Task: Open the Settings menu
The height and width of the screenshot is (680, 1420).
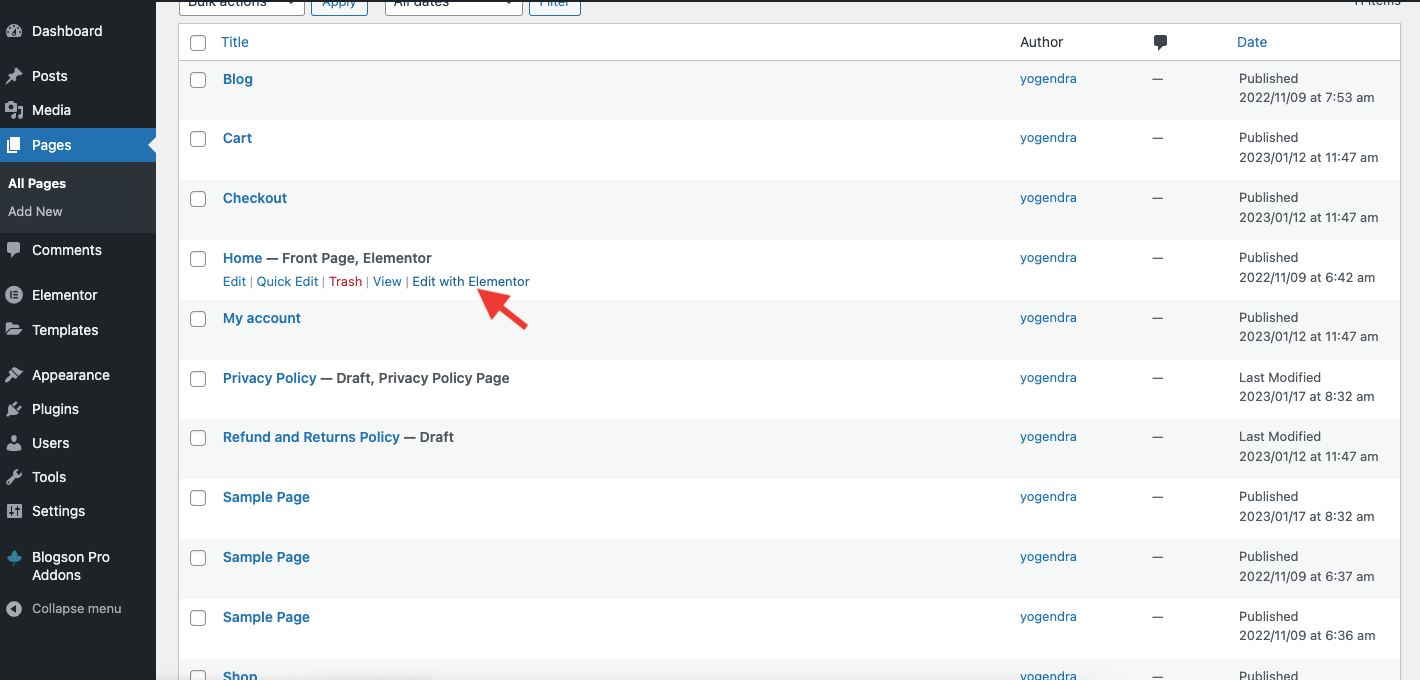Action: (58, 511)
